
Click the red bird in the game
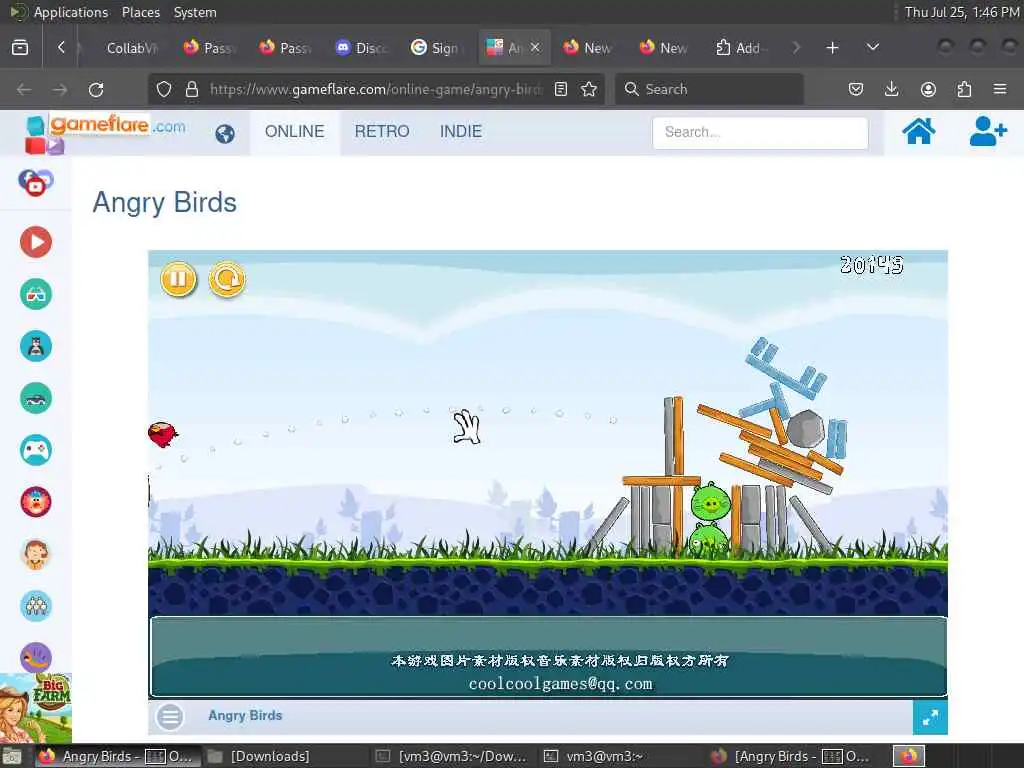point(163,434)
